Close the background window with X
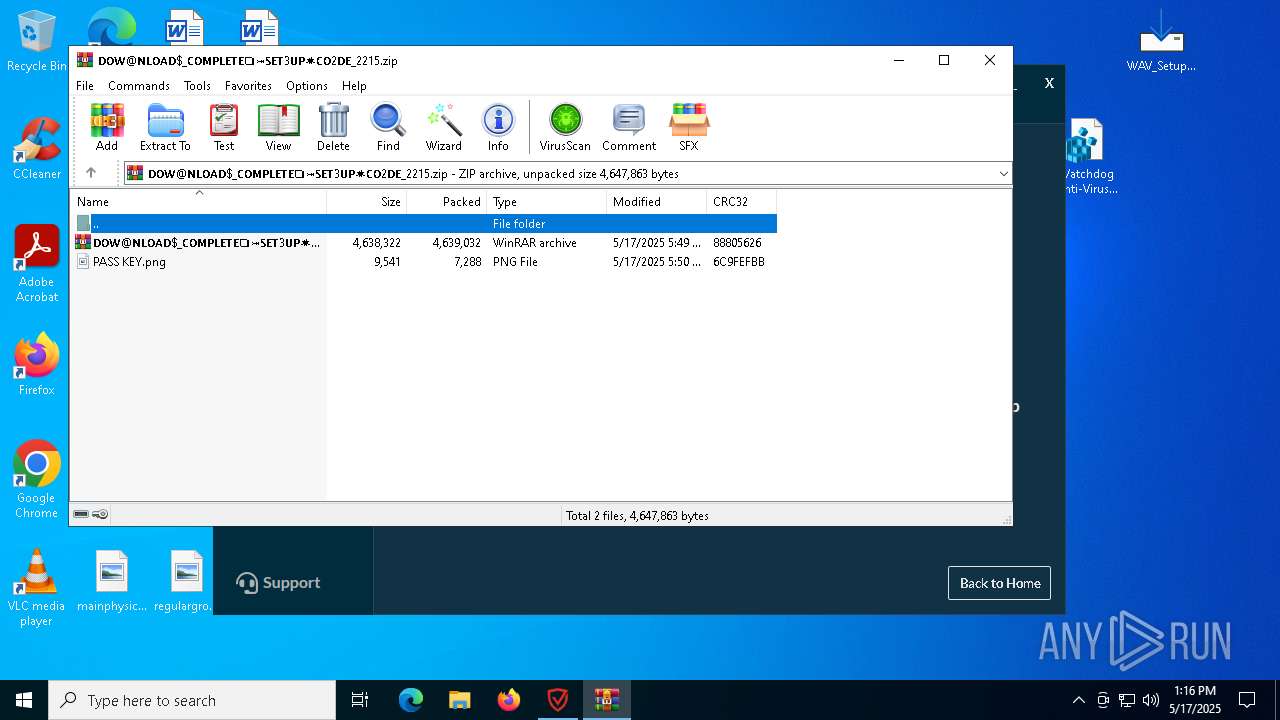This screenshot has width=1280, height=720. click(x=1049, y=83)
